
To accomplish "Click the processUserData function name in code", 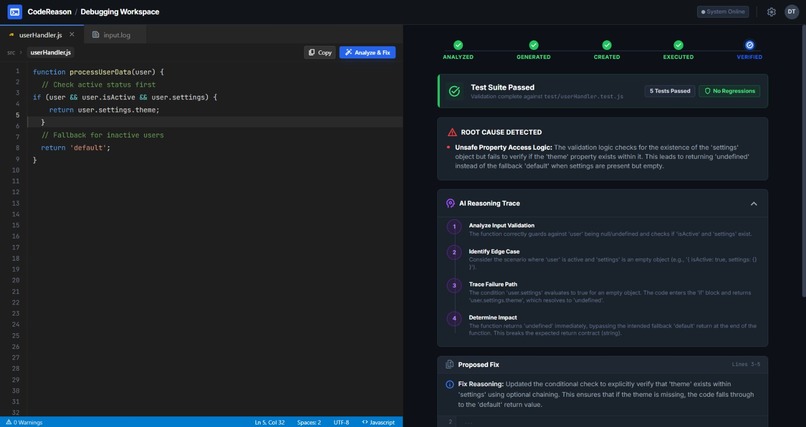I will (x=100, y=72).
